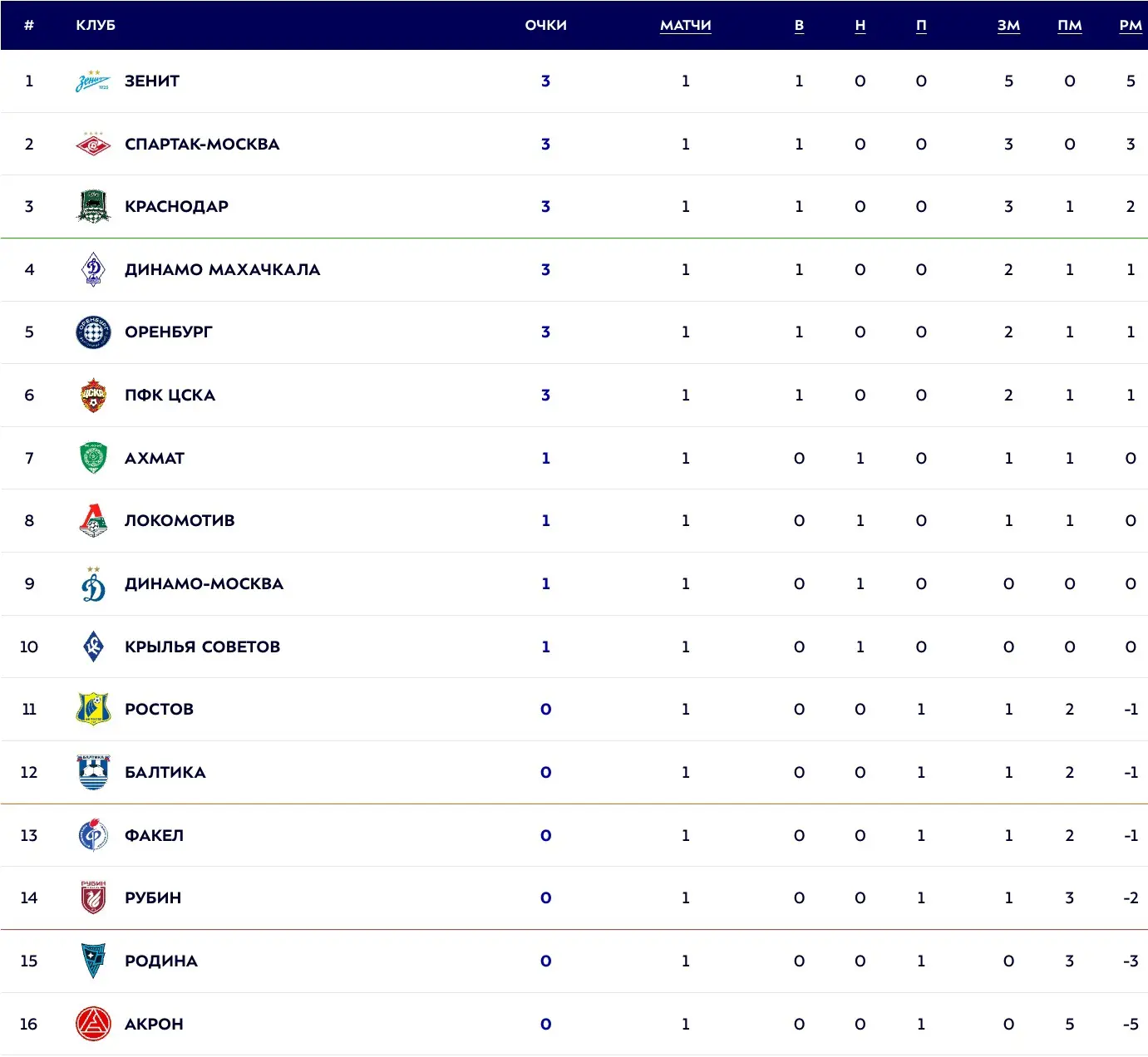Image resolution: width=1148 pixels, height=1057 pixels.
Task: Click the Orenburg round logo
Action: coord(93,332)
